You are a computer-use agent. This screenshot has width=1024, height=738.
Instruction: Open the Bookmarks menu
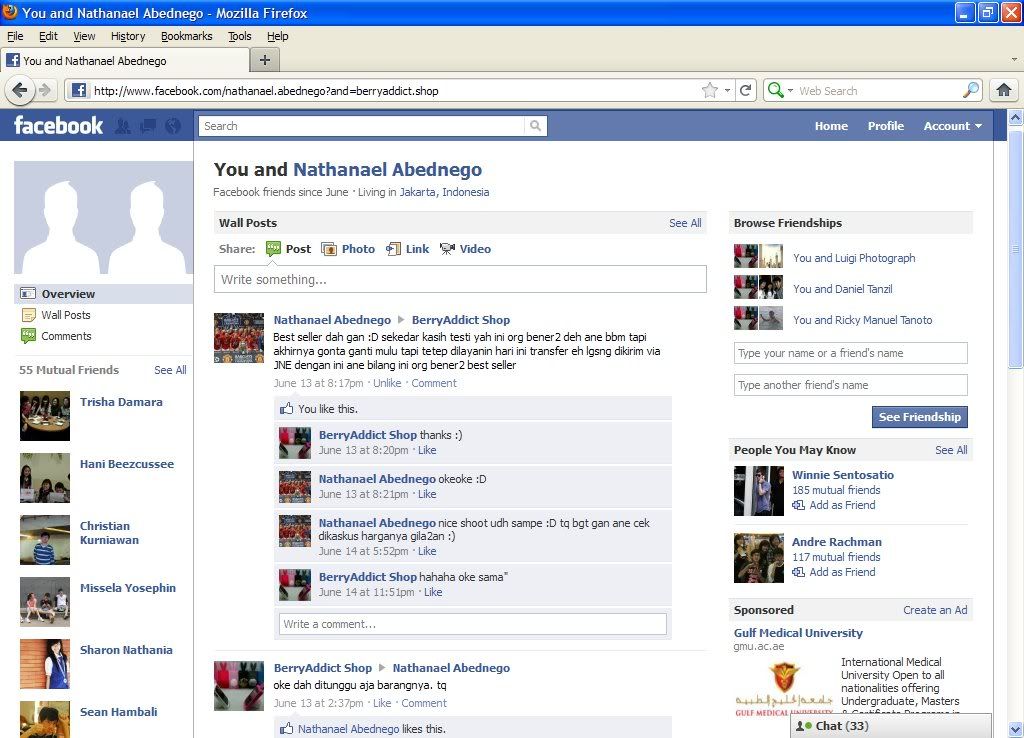[x=187, y=36]
